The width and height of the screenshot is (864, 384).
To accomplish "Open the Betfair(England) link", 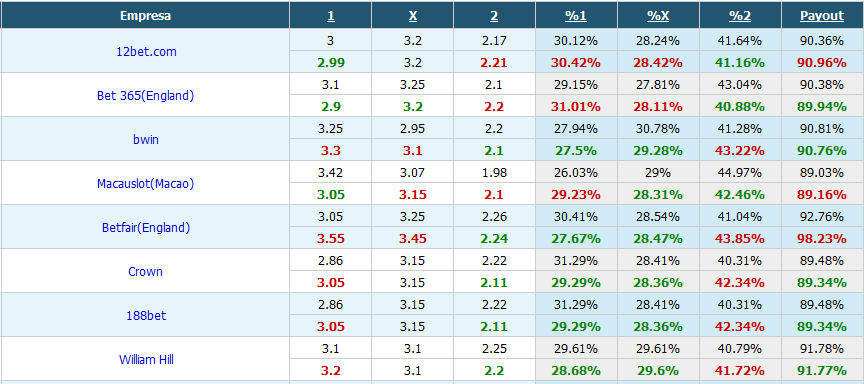I will point(146,228).
